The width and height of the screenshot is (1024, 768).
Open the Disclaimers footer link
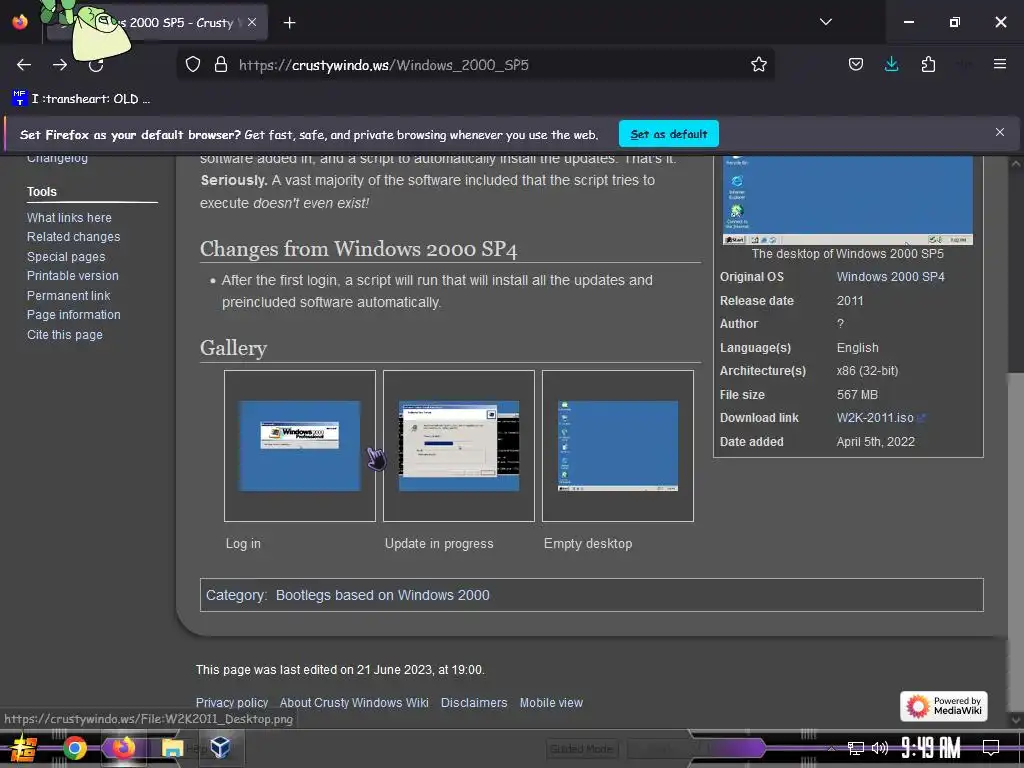(474, 703)
